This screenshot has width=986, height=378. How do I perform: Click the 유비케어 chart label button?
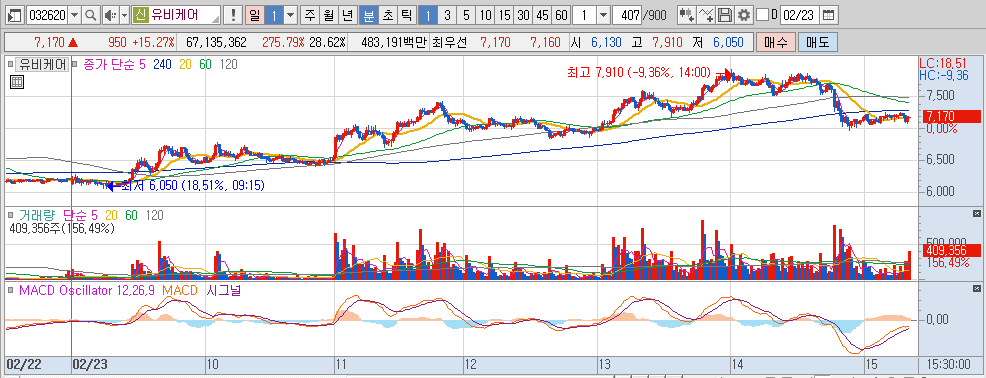pyautogui.click(x=43, y=64)
